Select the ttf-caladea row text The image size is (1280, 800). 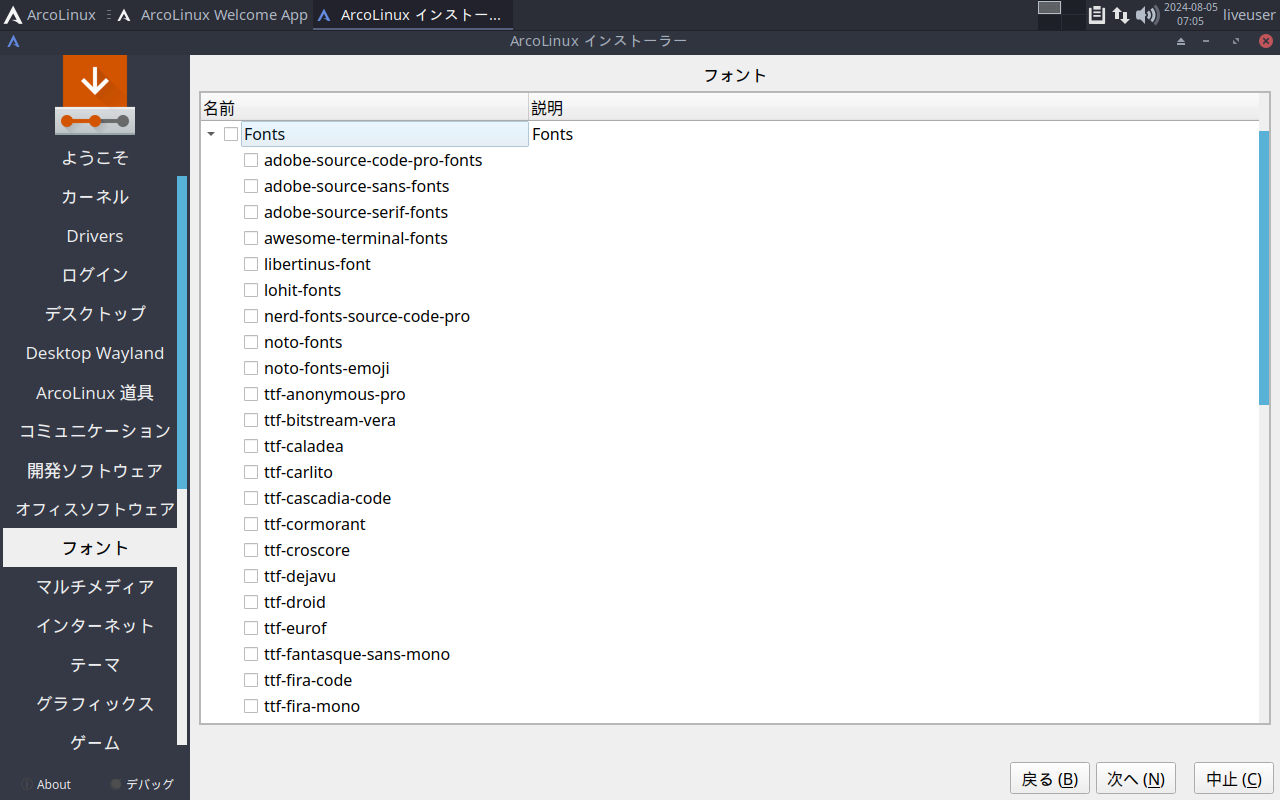click(304, 446)
